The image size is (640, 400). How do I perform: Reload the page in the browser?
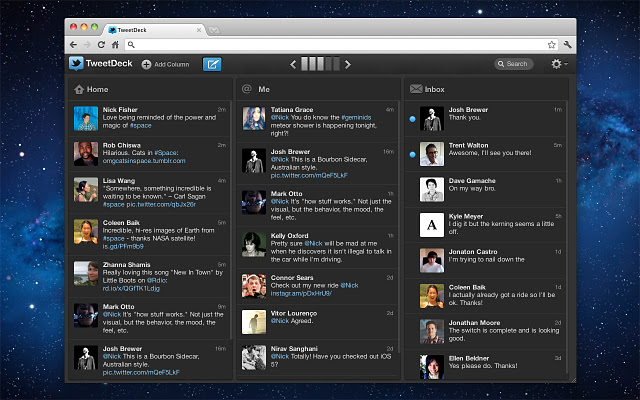pyautogui.click(x=101, y=45)
